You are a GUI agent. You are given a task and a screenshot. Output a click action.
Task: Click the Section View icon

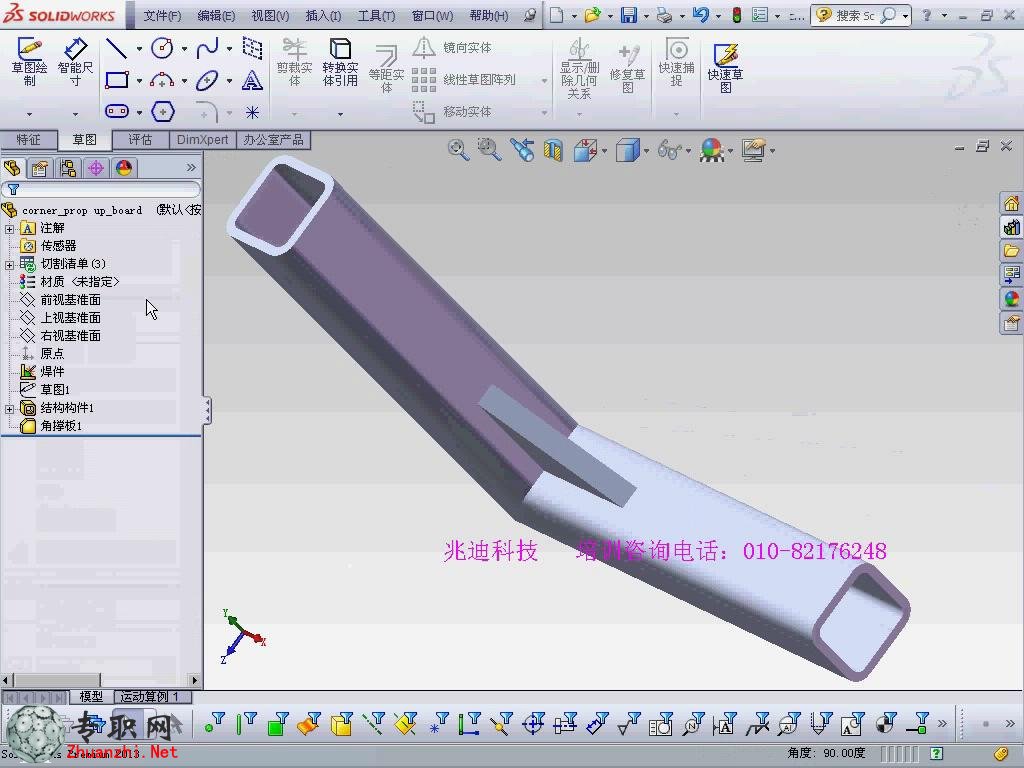click(x=553, y=150)
